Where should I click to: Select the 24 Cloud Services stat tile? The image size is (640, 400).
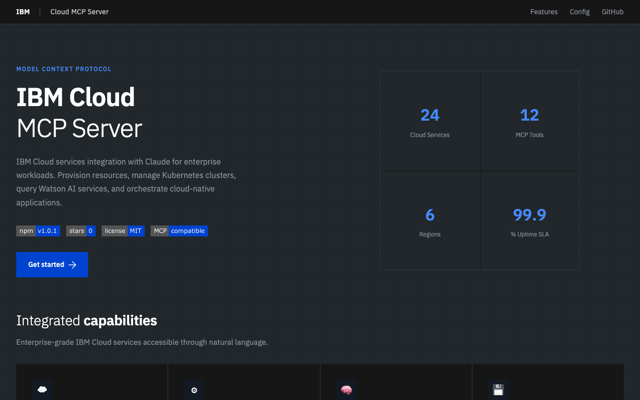430,120
